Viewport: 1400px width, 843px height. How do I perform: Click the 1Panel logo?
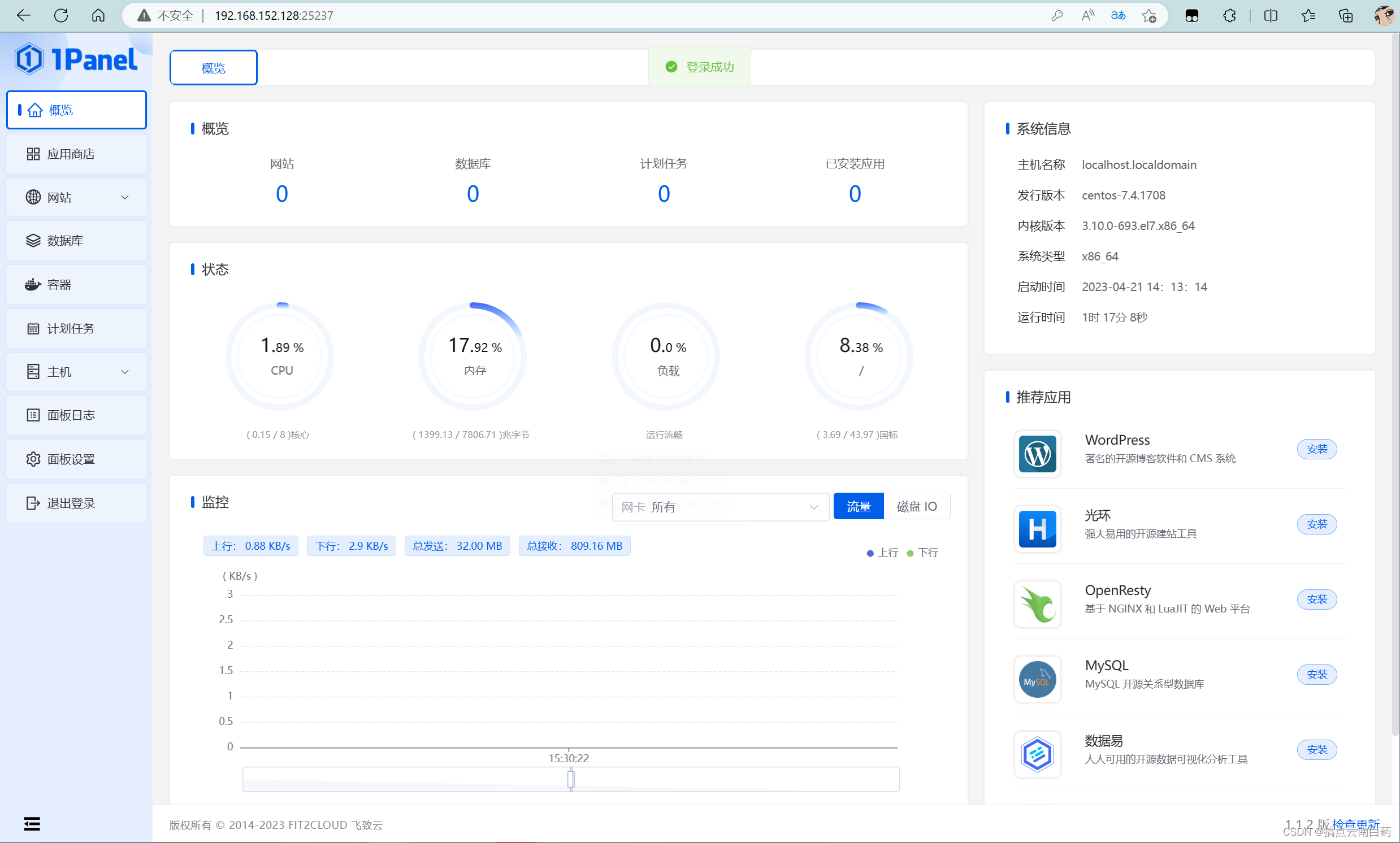(x=76, y=59)
